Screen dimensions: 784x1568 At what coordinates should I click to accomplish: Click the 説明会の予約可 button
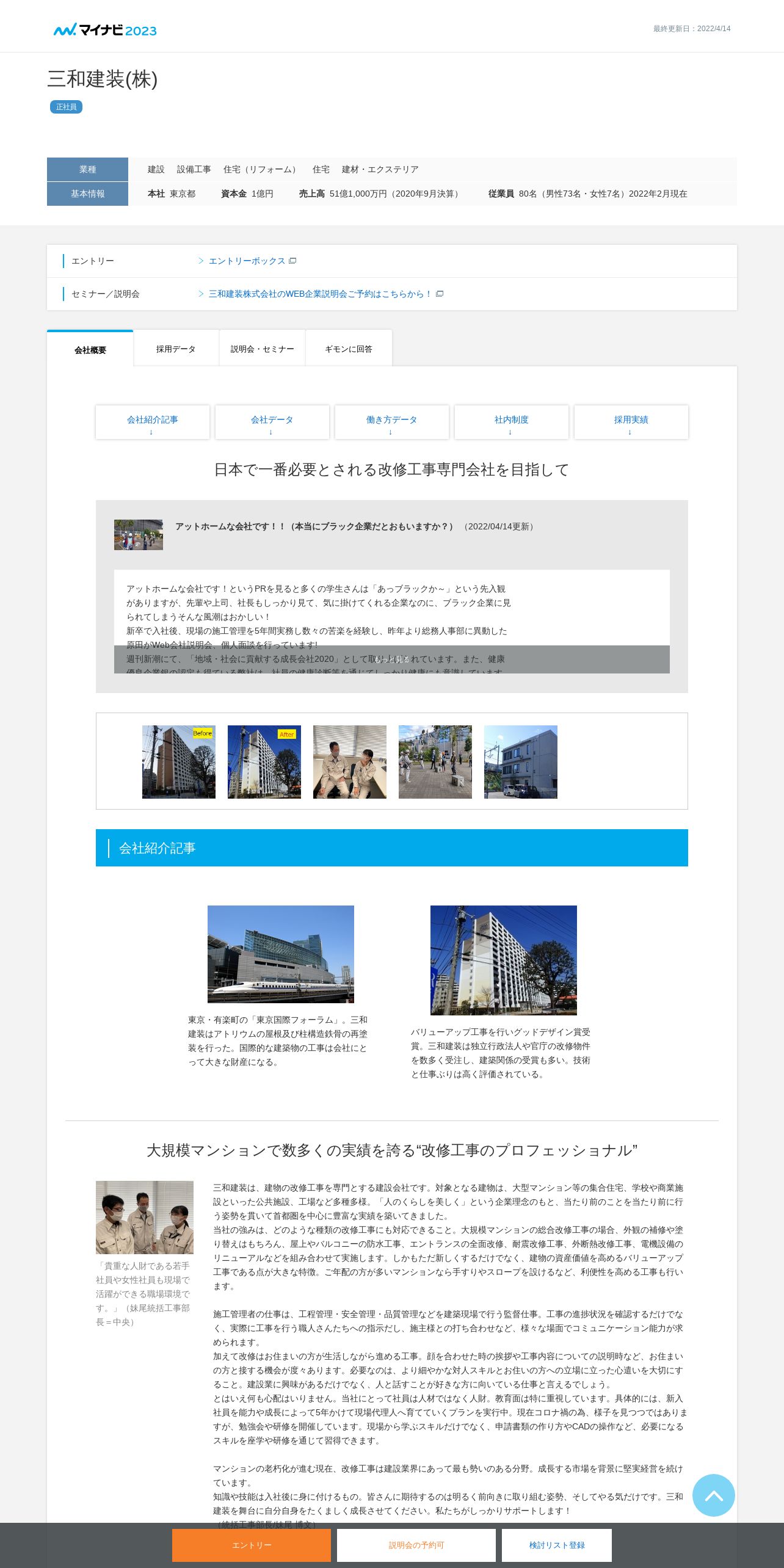(416, 1545)
